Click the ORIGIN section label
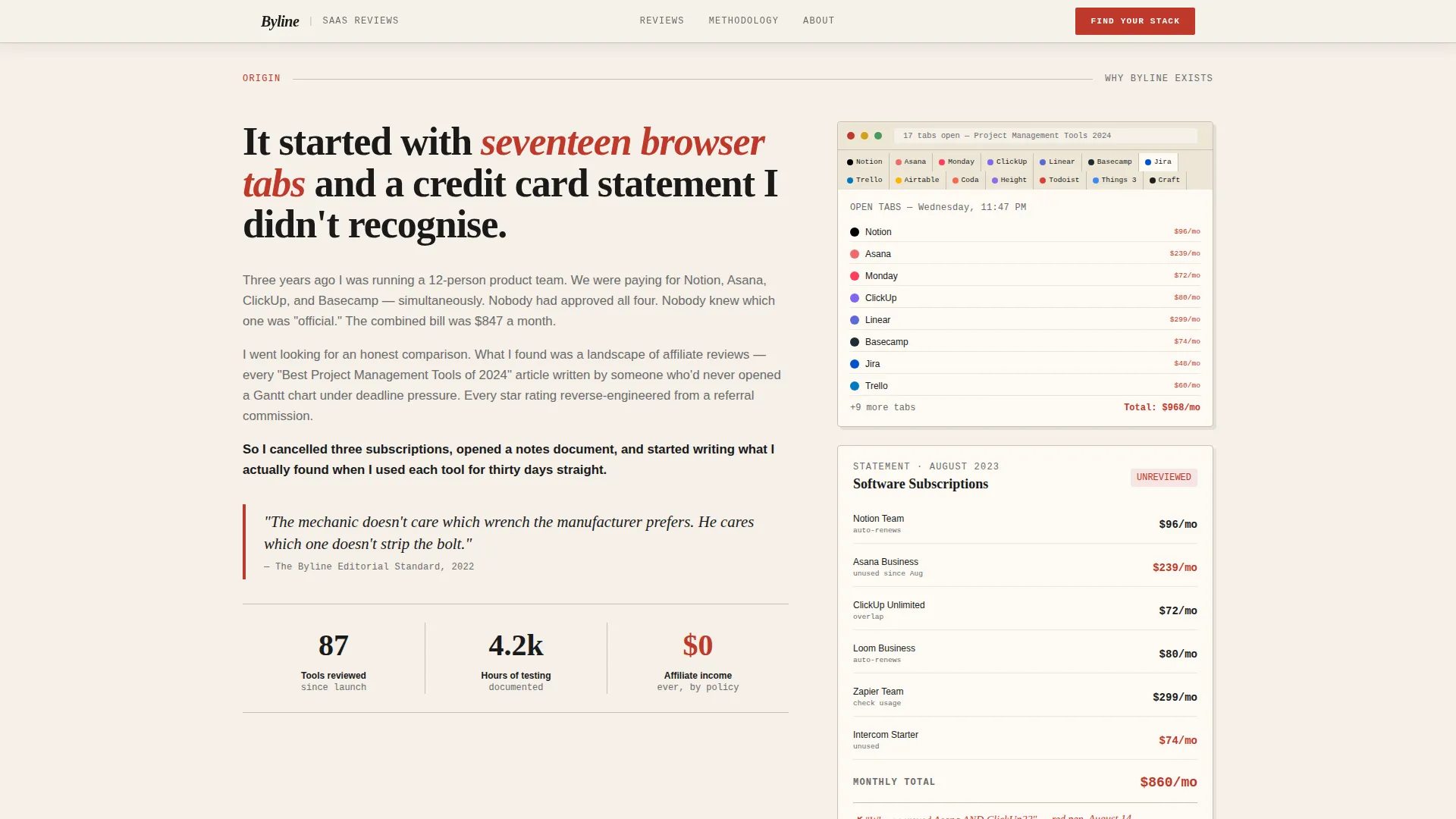 tap(262, 78)
